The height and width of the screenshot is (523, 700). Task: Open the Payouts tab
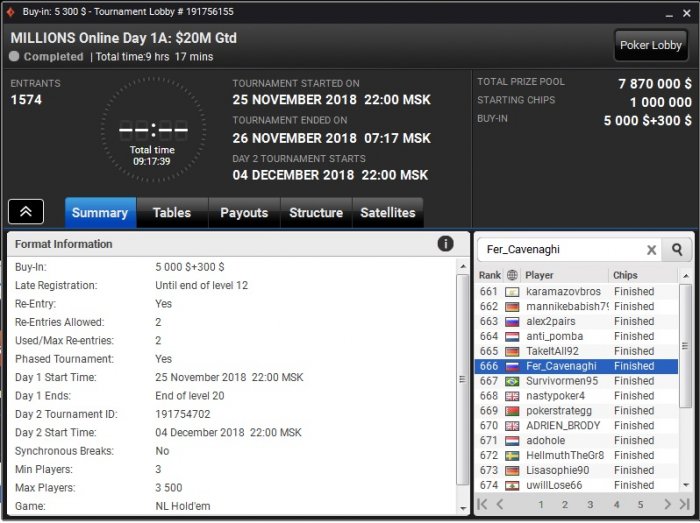(244, 213)
